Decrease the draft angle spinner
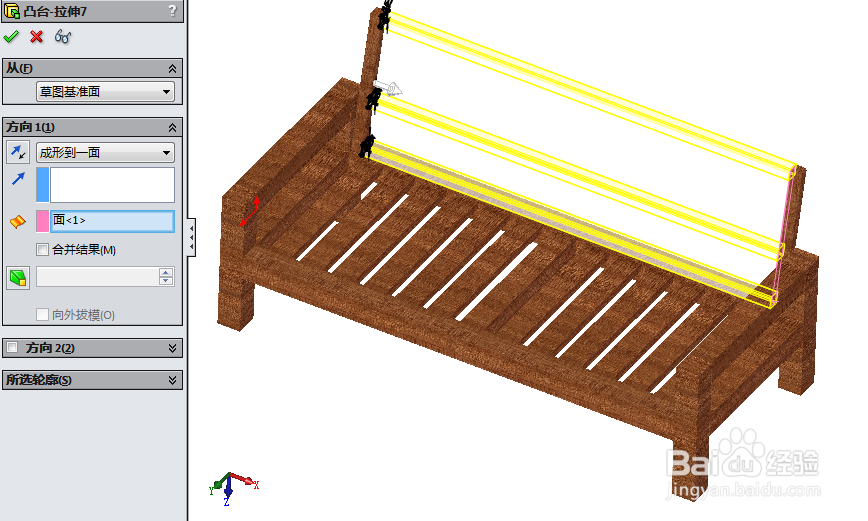The image size is (868, 521). pyautogui.click(x=166, y=281)
